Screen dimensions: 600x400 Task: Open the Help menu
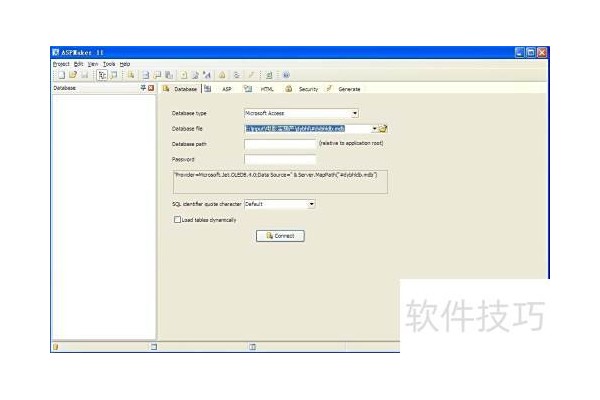tap(125, 64)
